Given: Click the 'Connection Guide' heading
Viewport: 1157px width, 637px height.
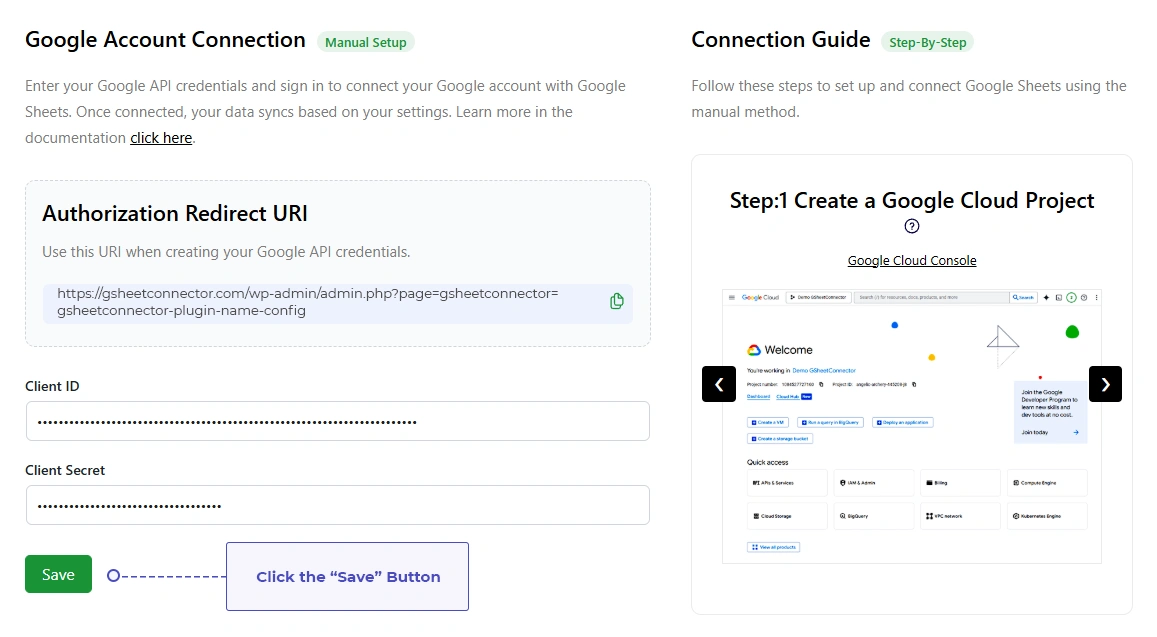Looking at the screenshot, I should pyautogui.click(x=781, y=40).
